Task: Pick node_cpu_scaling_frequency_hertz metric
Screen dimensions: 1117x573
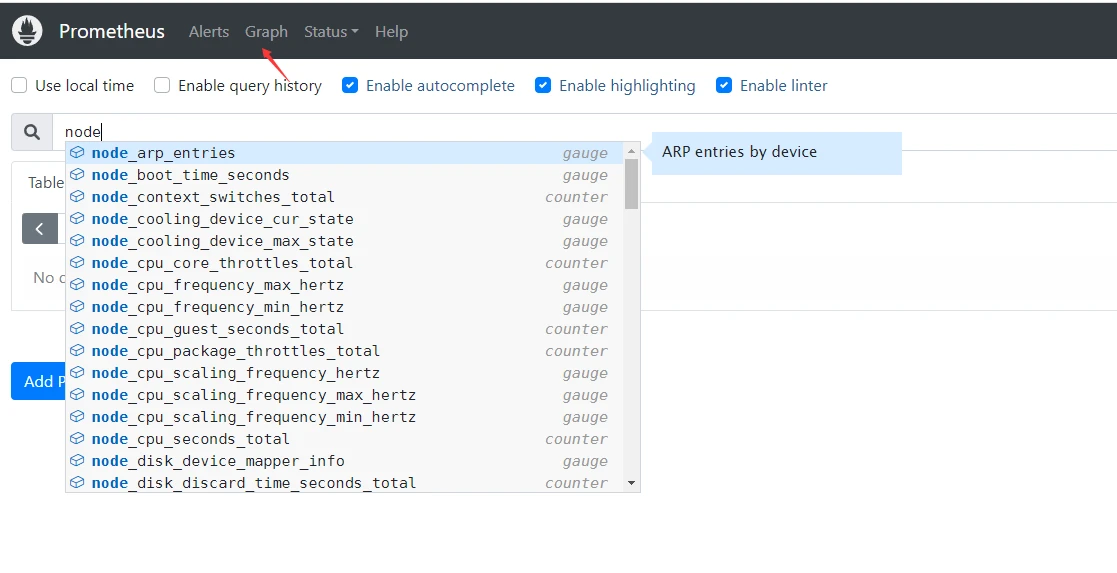Action: (345, 373)
